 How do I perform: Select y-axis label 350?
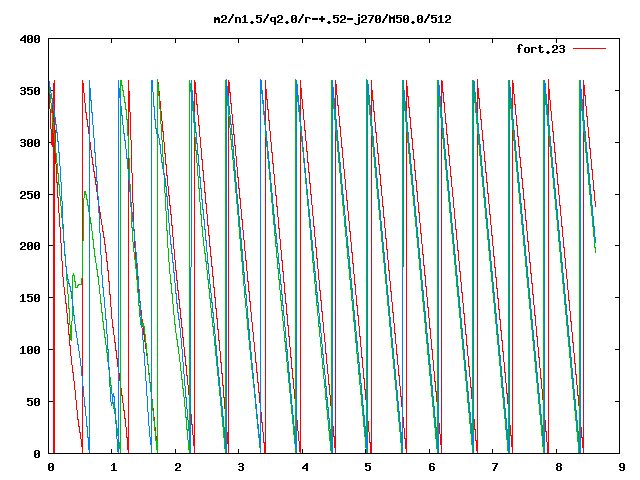coord(30,91)
